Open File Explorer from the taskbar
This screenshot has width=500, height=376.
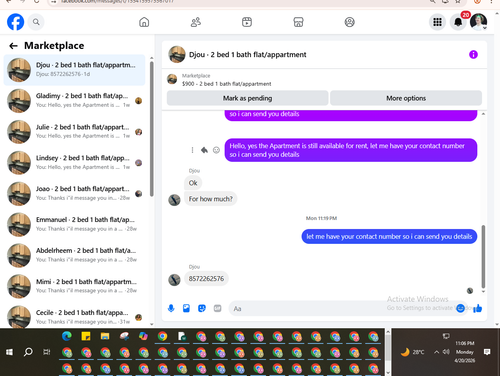point(105,336)
